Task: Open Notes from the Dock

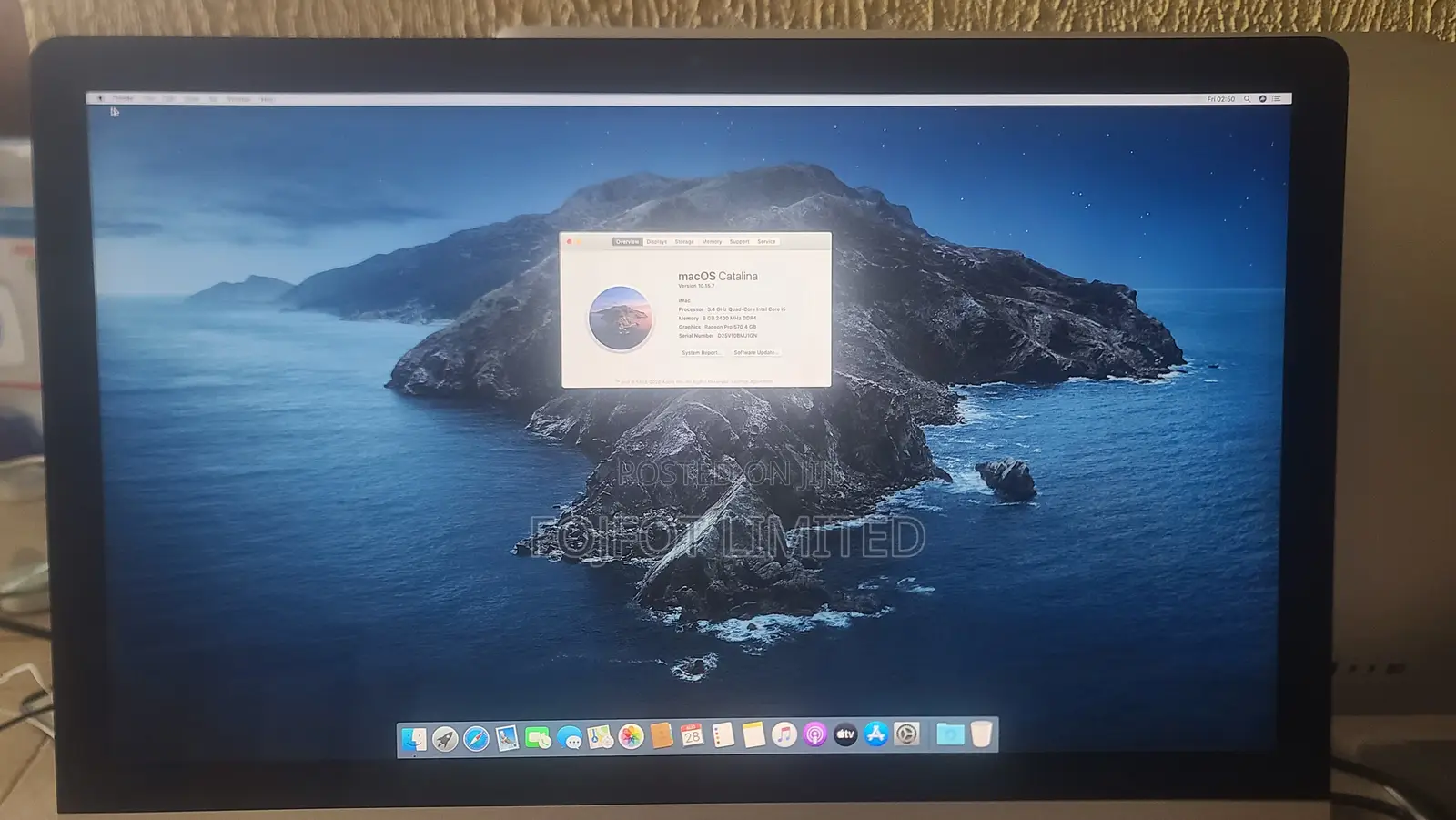Action: 753,734
